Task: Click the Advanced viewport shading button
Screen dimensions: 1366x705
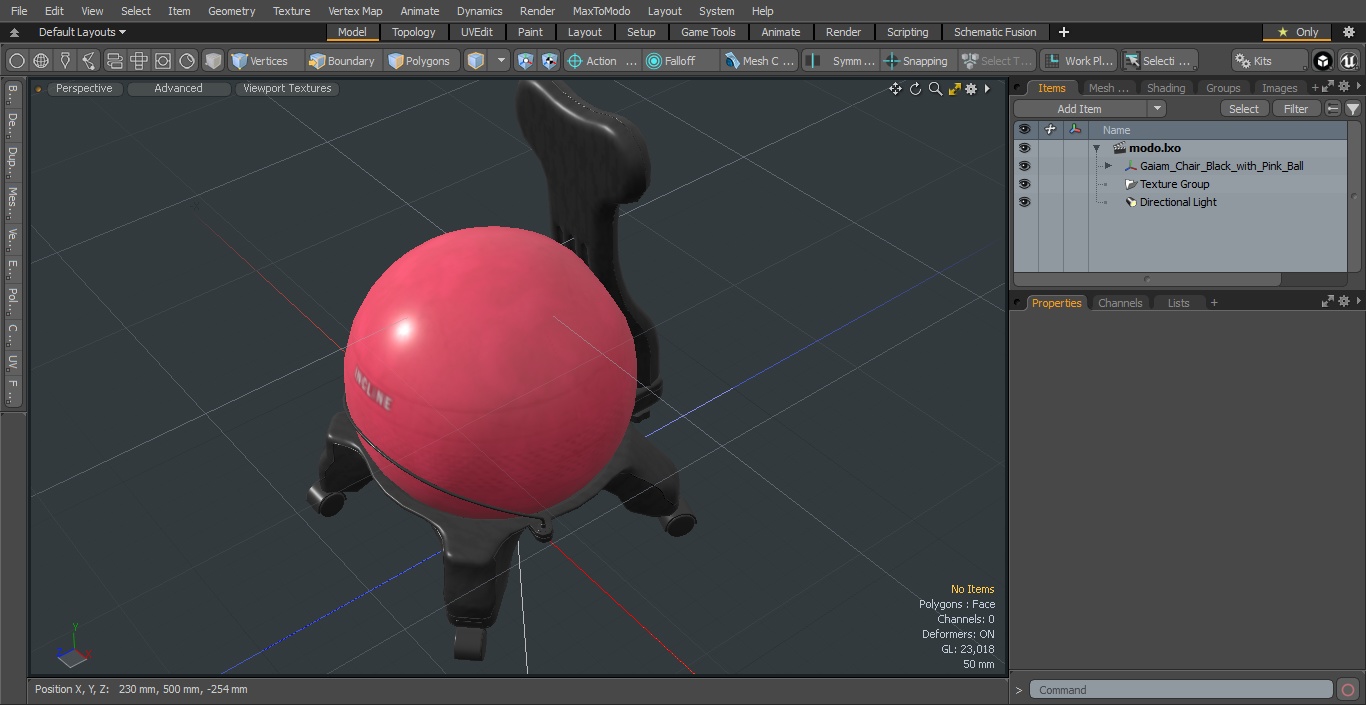Action: [178, 89]
